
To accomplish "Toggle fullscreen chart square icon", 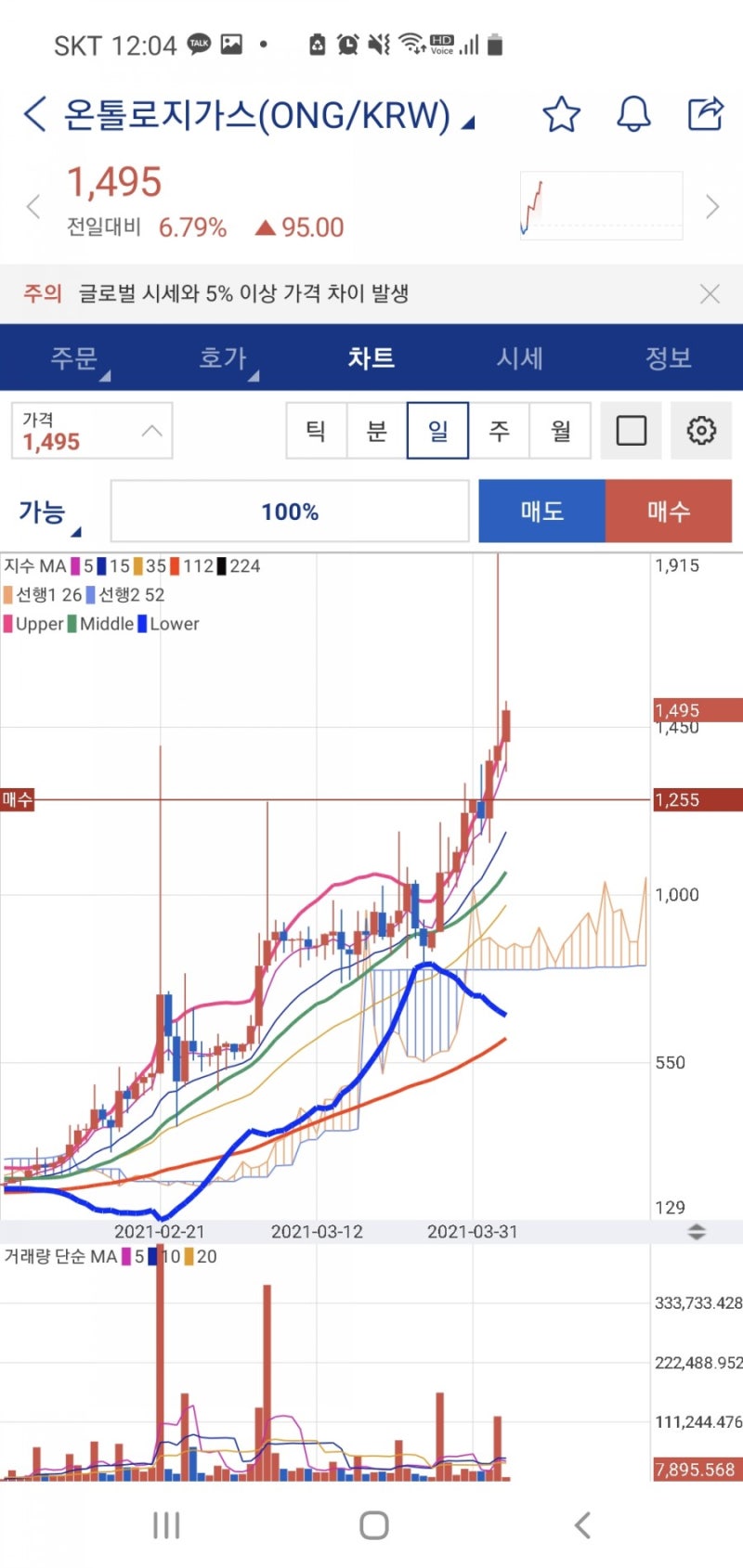I will click(x=632, y=431).
